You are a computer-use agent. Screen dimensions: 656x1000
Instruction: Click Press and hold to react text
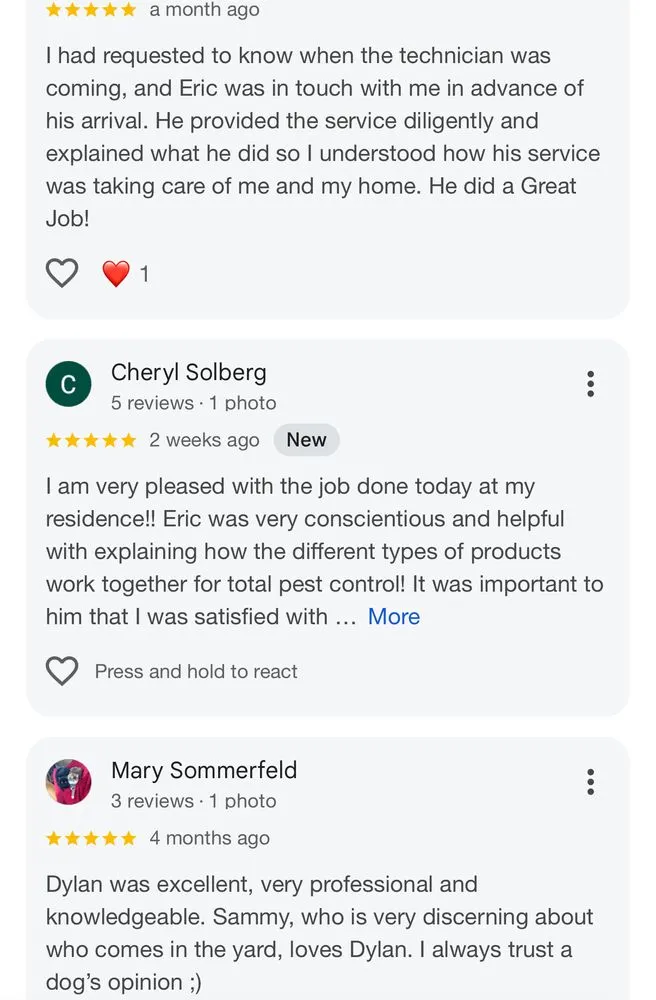point(196,671)
